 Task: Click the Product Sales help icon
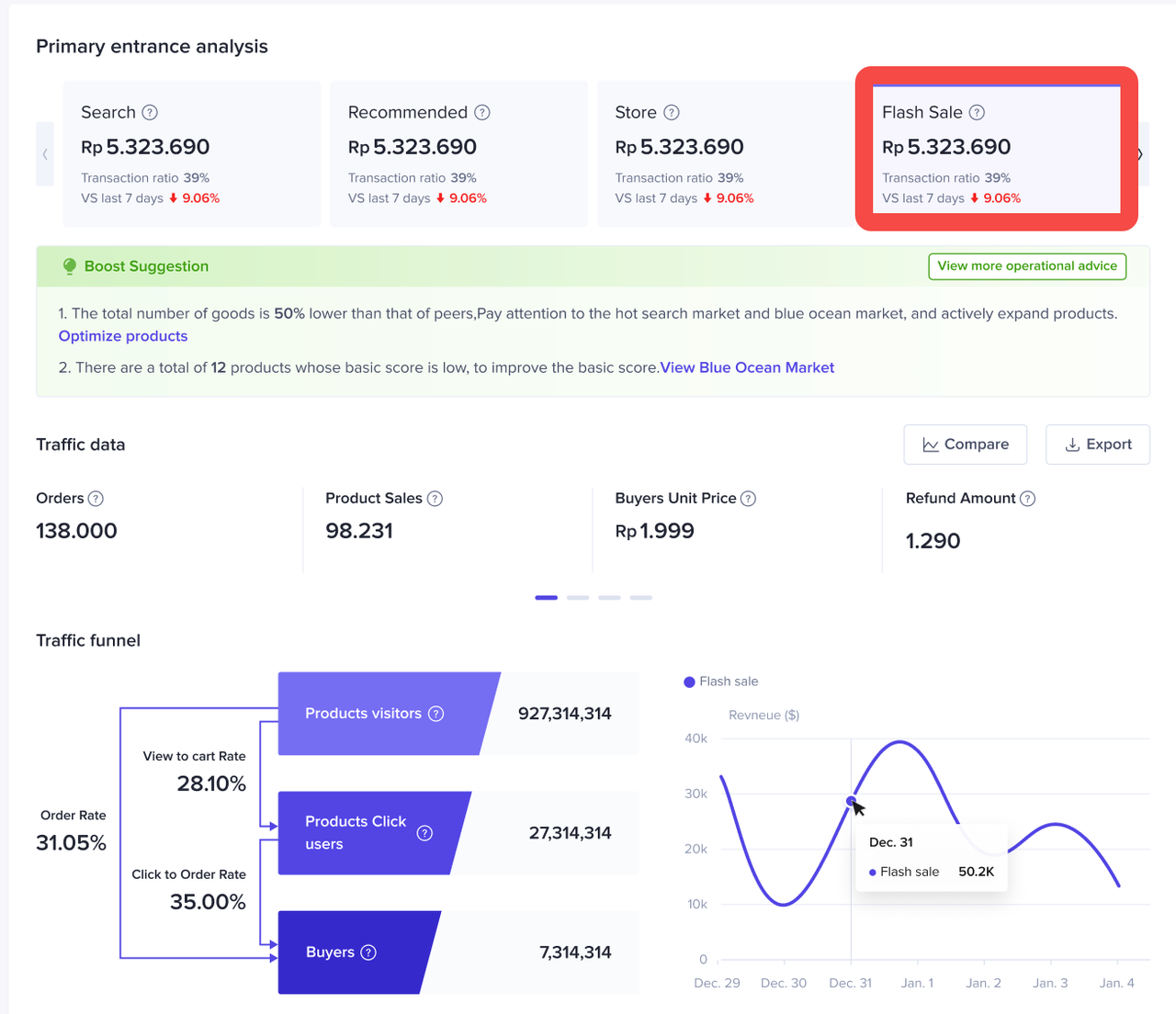coord(435,499)
